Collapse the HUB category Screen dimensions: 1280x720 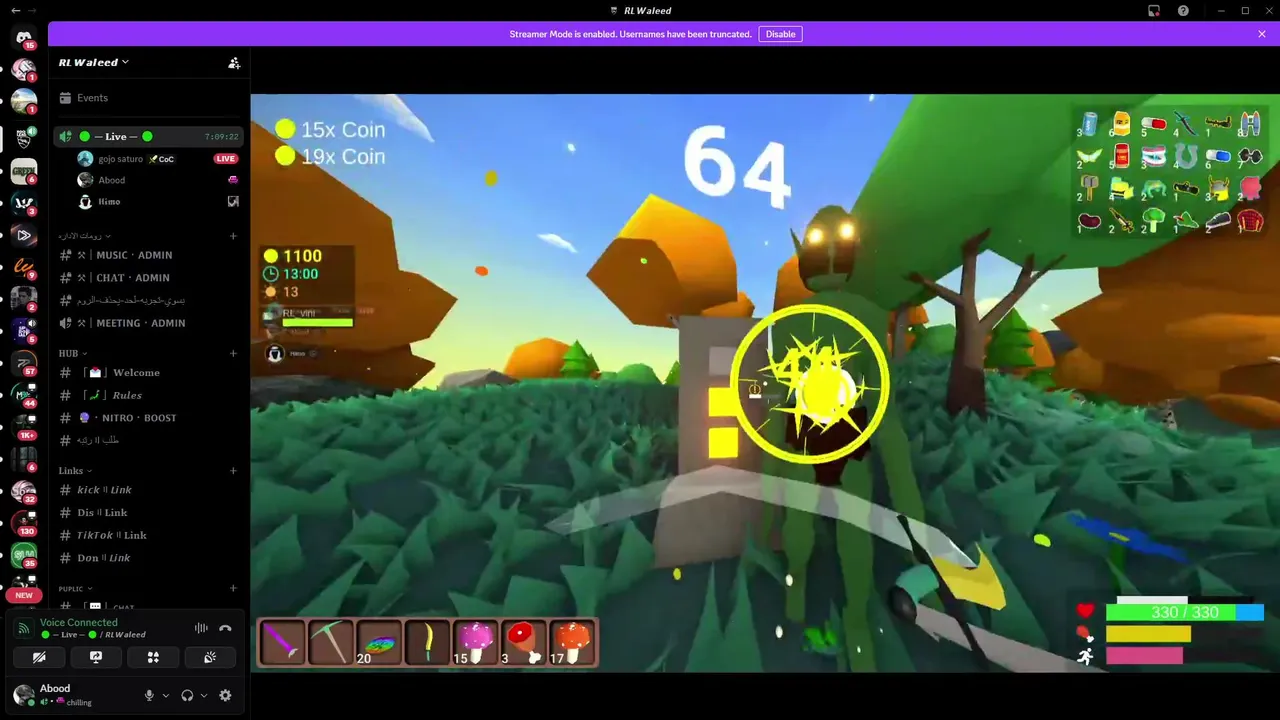click(x=72, y=353)
